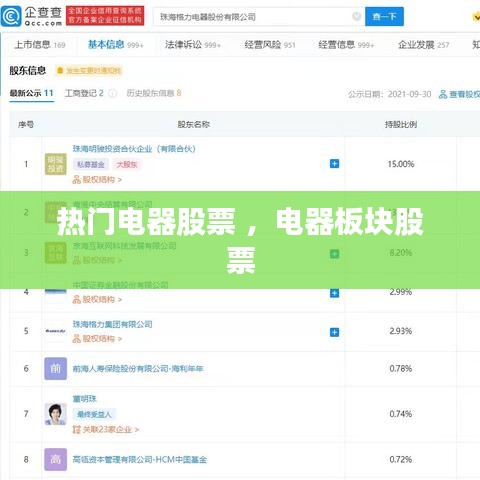Image resolution: width=480 pixels, height=480 pixels.
Task: Open 股权结构 link for the 2.99% row
Action: 97,300
